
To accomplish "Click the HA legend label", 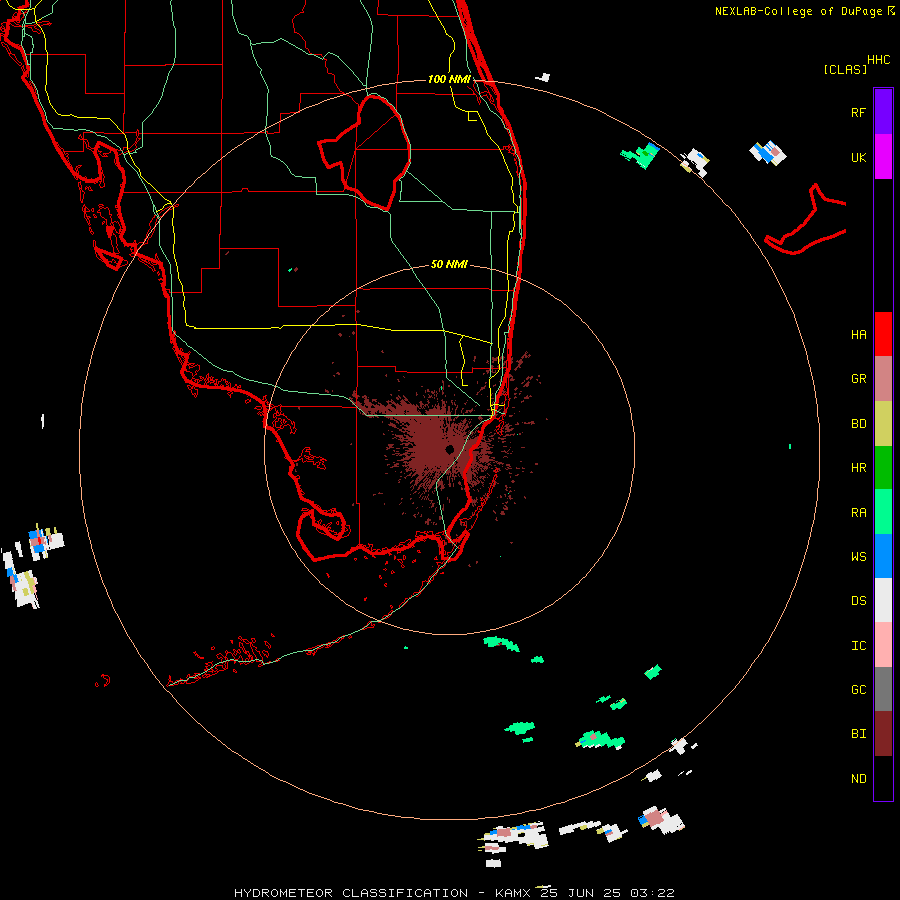I will pos(858,335).
